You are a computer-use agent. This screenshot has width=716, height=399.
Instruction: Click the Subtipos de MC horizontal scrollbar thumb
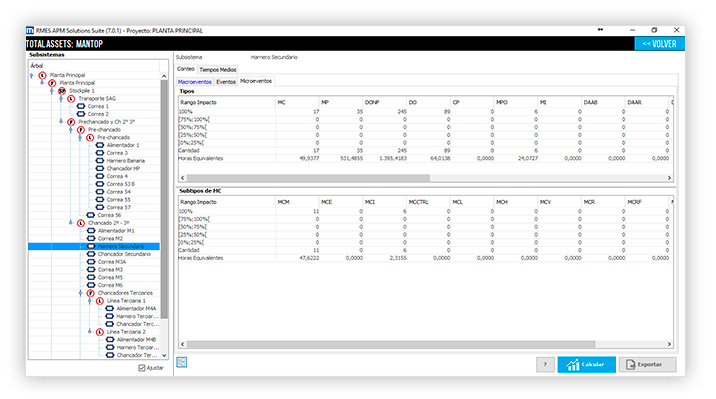pos(391,344)
